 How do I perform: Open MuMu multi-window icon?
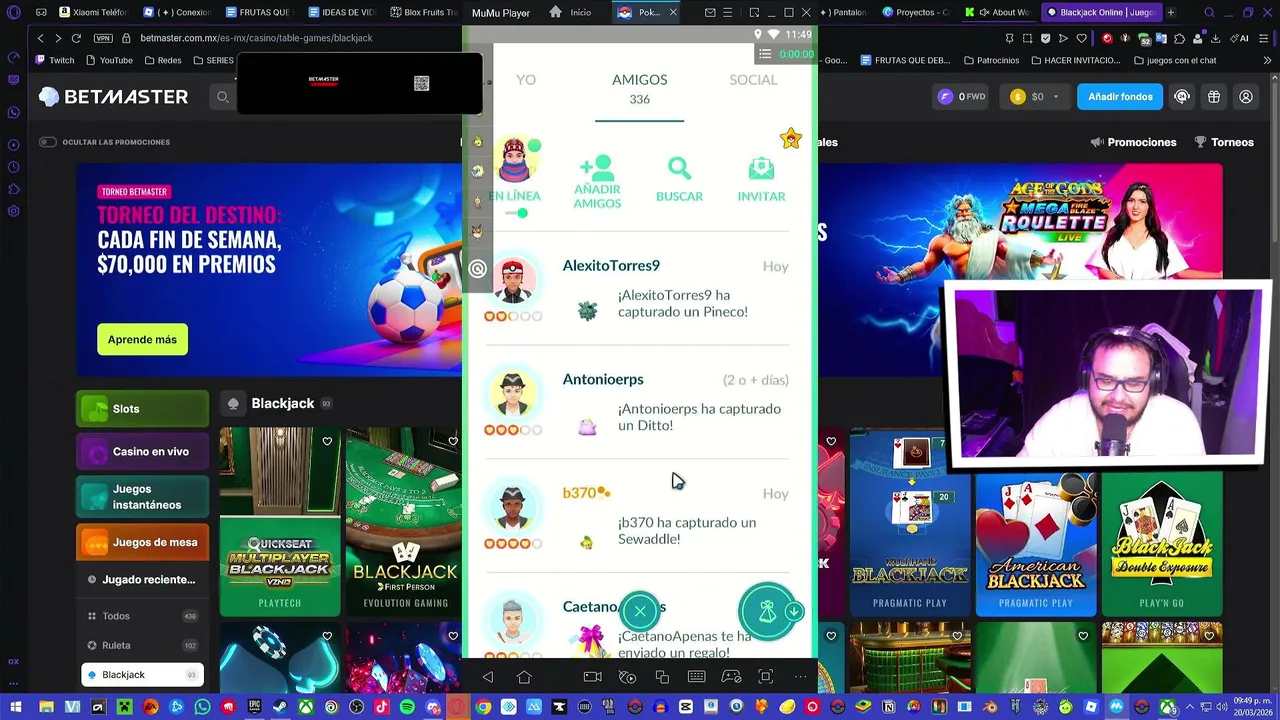662,677
